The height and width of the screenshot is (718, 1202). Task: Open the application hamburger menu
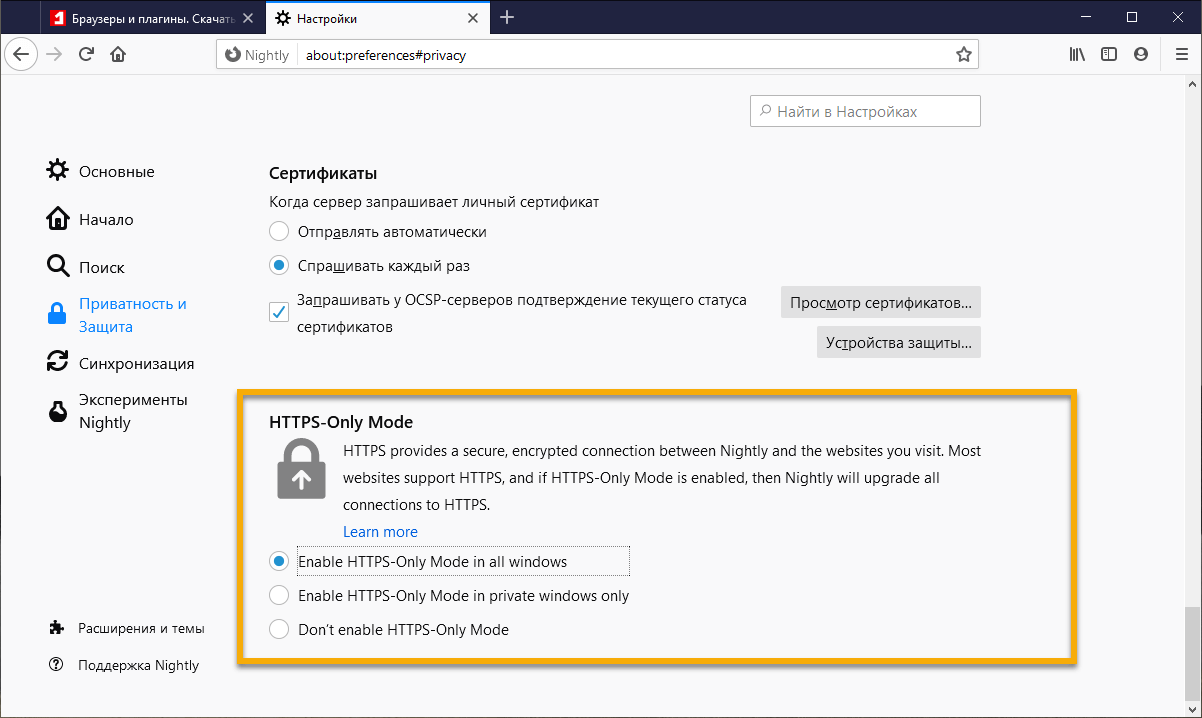[x=1181, y=54]
